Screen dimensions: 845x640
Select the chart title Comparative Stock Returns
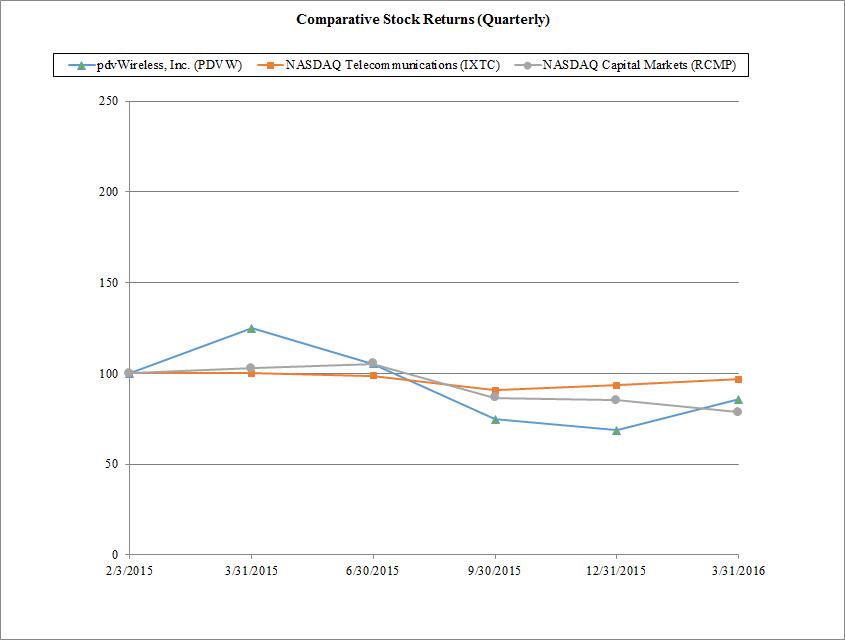pyautogui.click(x=423, y=19)
